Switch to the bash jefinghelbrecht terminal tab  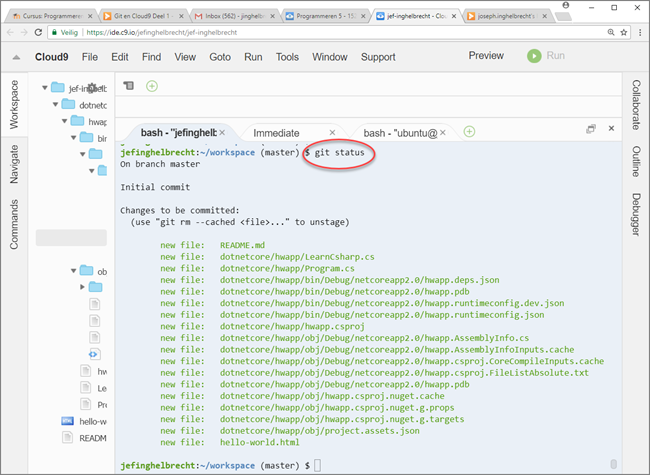(x=178, y=133)
